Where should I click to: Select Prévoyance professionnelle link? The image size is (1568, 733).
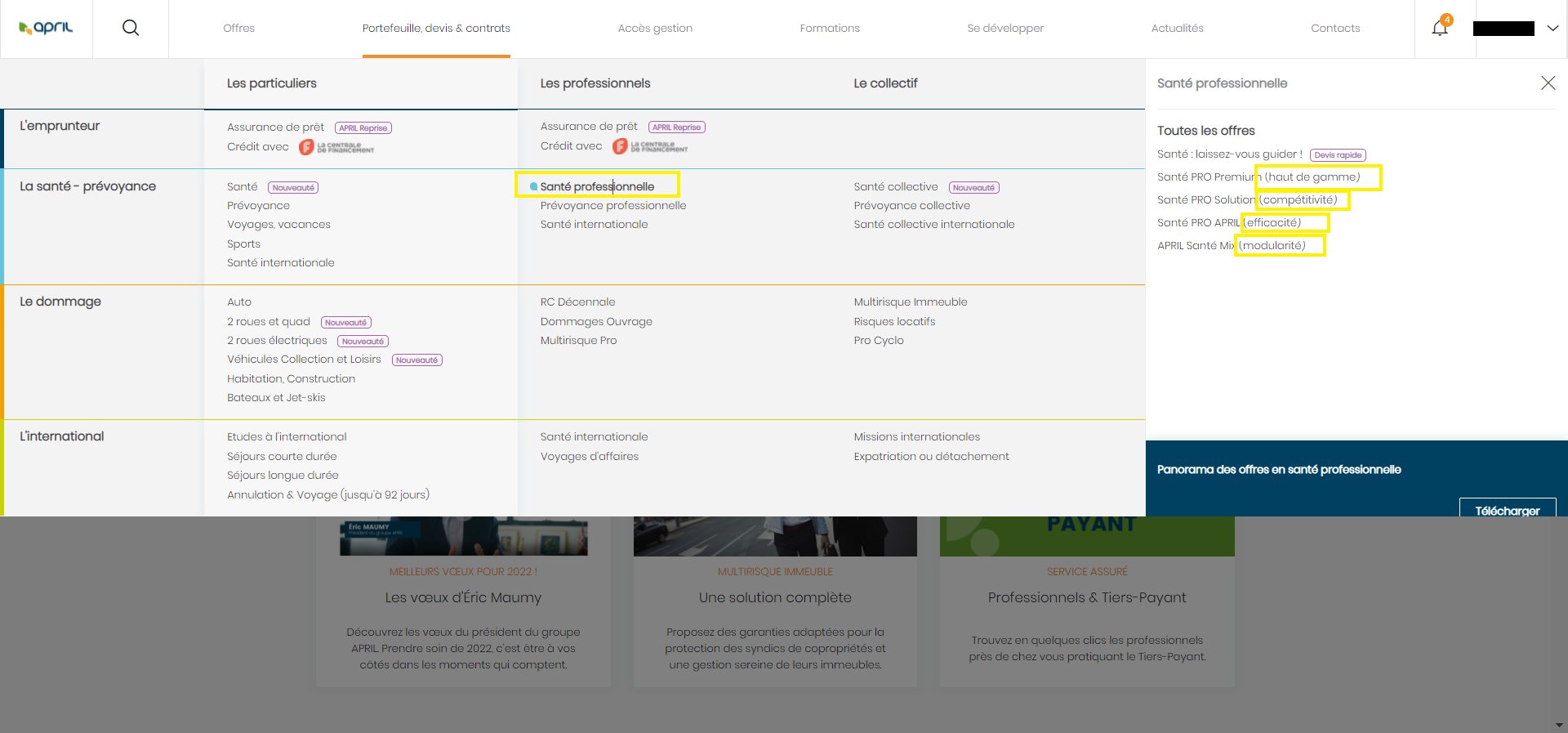coord(613,206)
